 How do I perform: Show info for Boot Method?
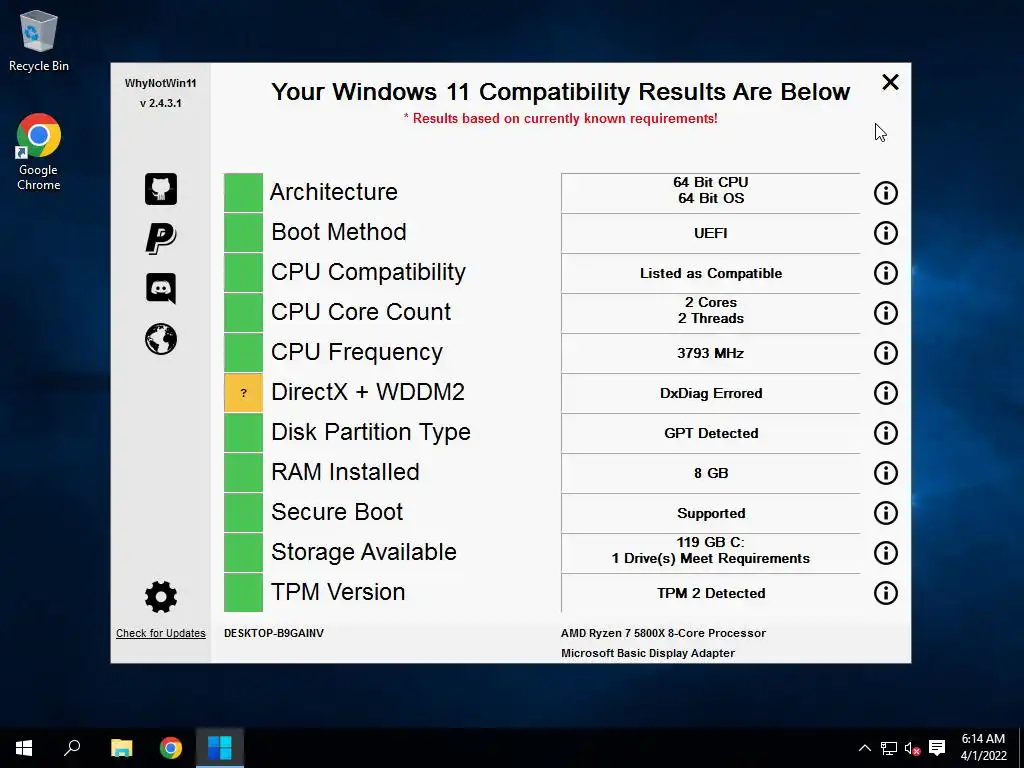click(886, 233)
